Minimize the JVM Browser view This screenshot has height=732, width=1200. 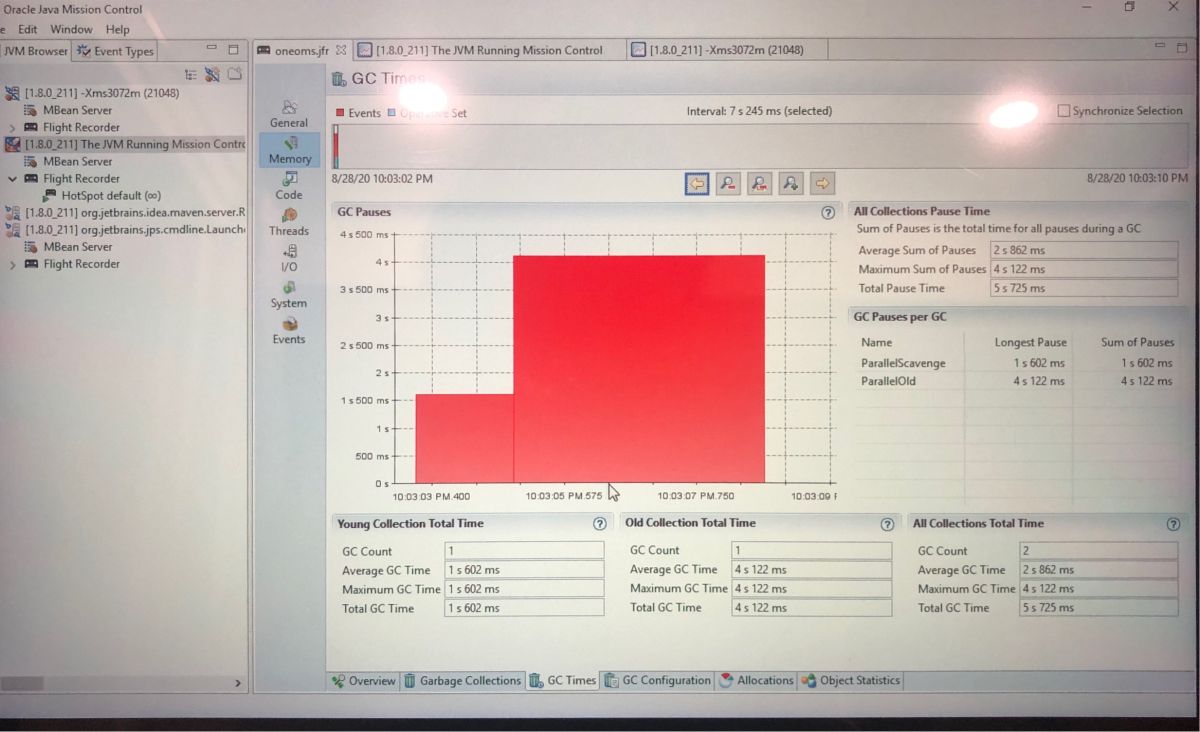pos(211,48)
